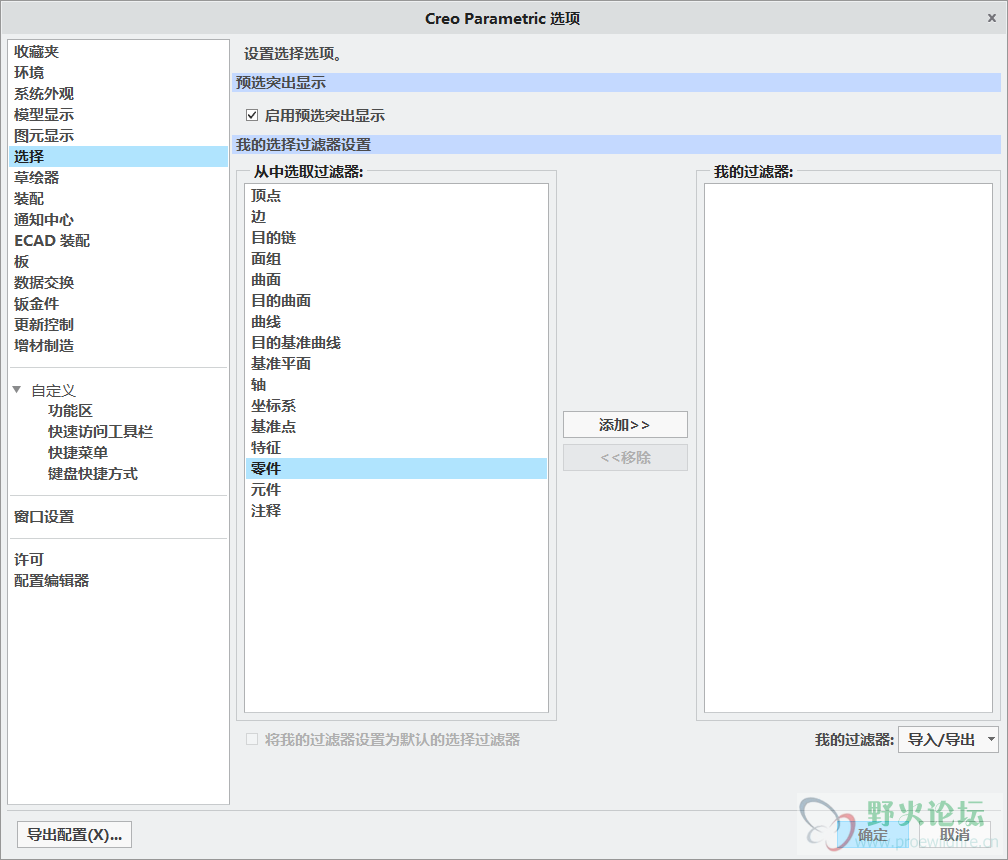This screenshot has width=1008, height=860.
Task: Select the 边 filter
Action: tap(396, 217)
